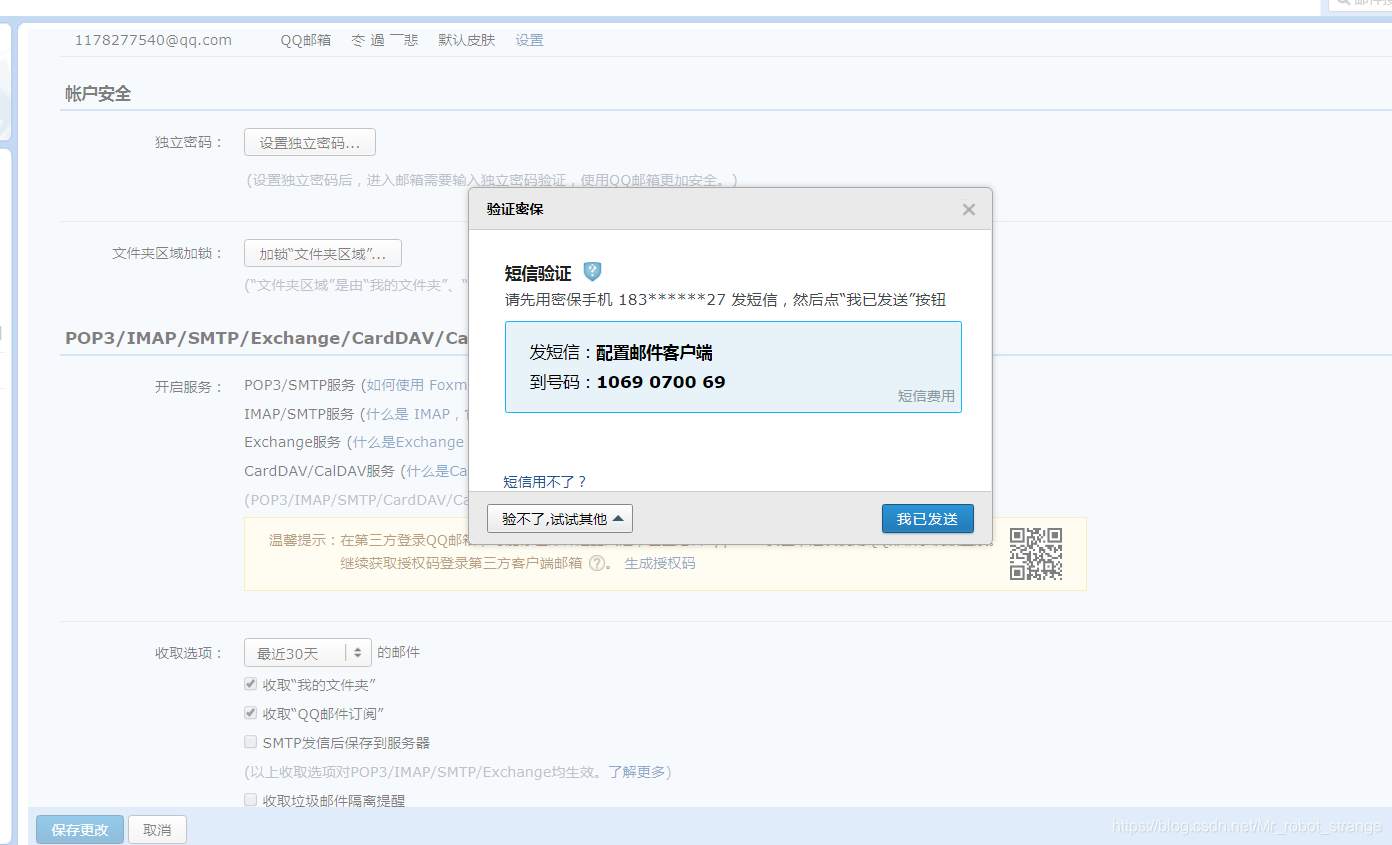
Task: Open the 最近30天 dropdown
Action: point(308,653)
